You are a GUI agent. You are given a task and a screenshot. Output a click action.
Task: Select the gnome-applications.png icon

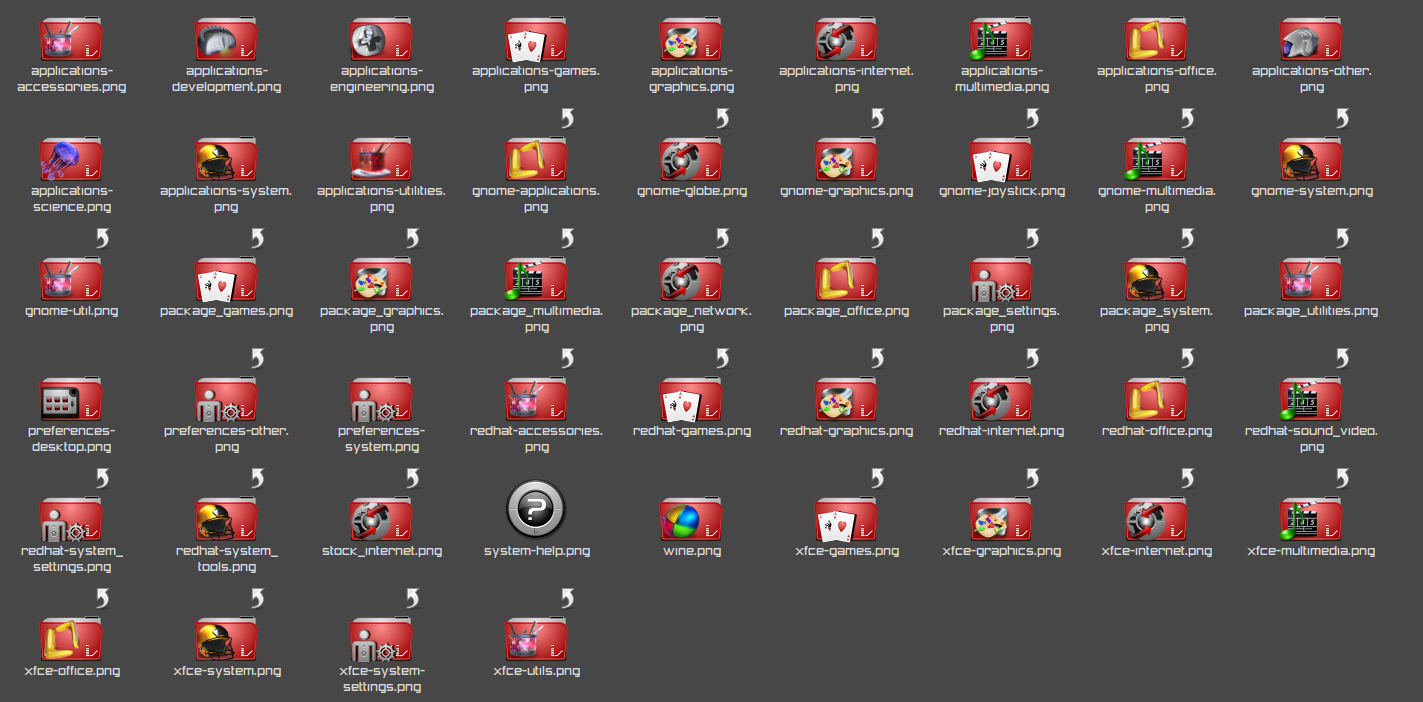[x=536, y=160]
